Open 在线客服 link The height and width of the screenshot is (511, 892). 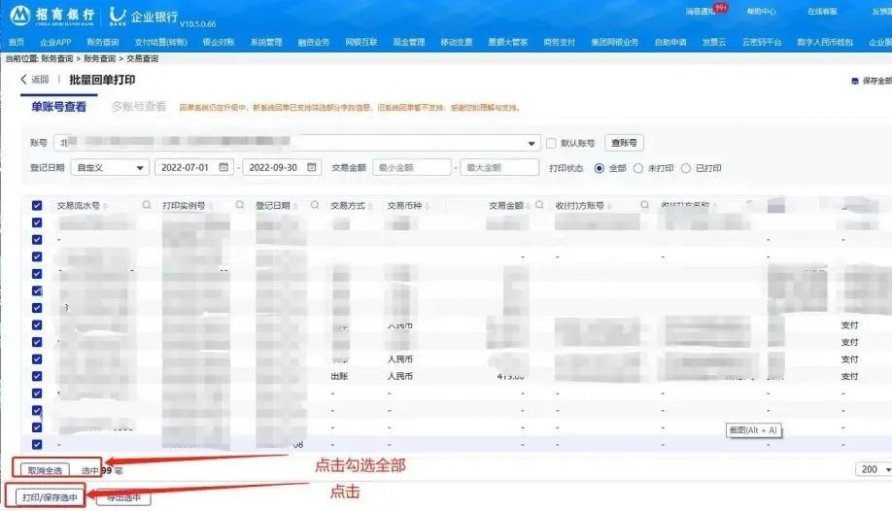coord(822,11)
